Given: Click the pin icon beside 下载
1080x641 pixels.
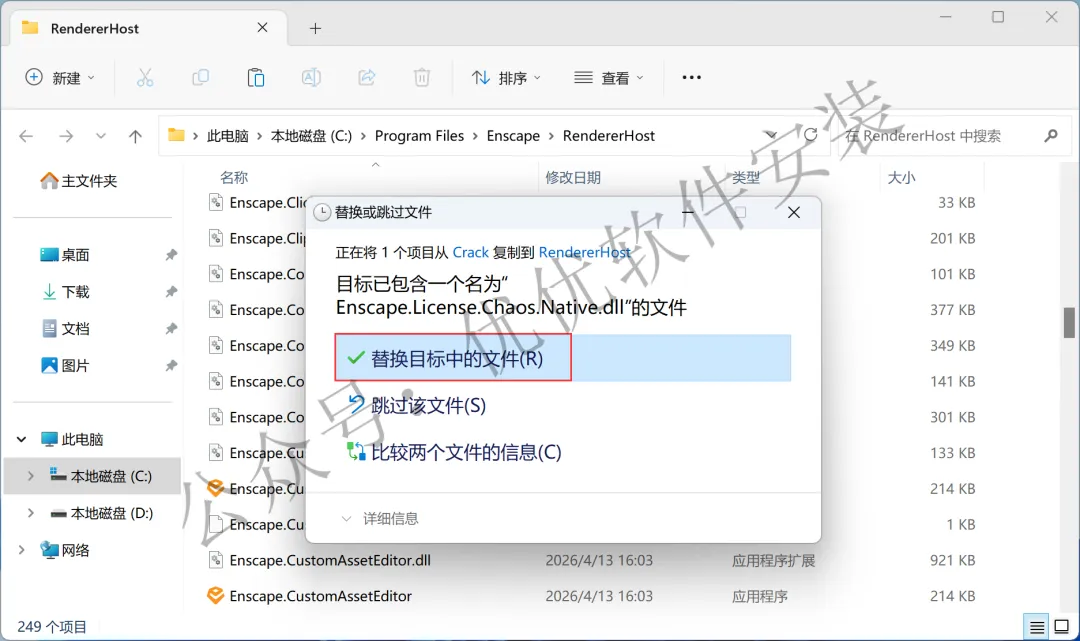Looking at the screenshot, I should point(171,292).
